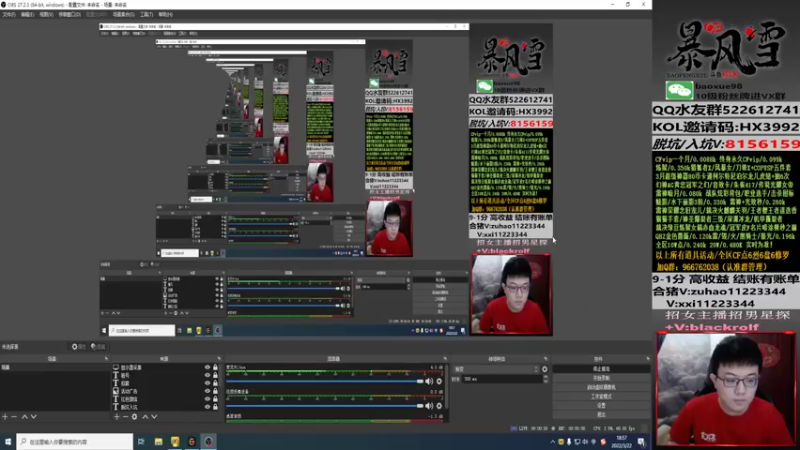Click the 退出 exit button
This screenshot has width=800, height=450.
click(602, 415)
